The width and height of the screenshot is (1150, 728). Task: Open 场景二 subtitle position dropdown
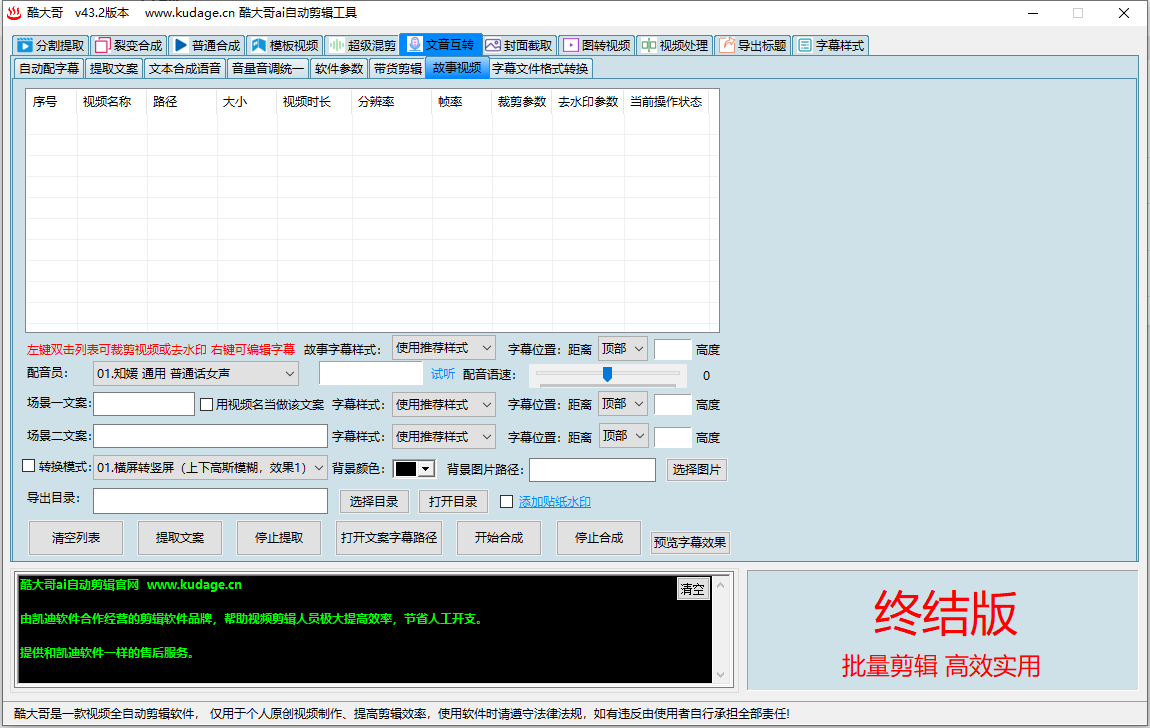(x=623, y=435)
